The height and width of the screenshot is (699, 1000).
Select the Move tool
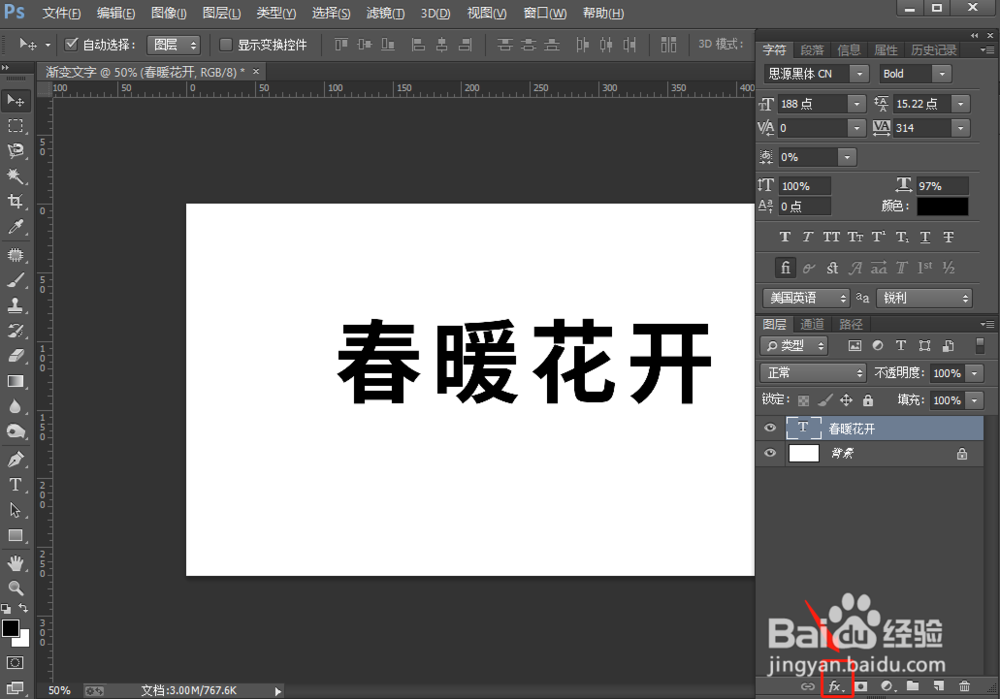click(15, 100)
